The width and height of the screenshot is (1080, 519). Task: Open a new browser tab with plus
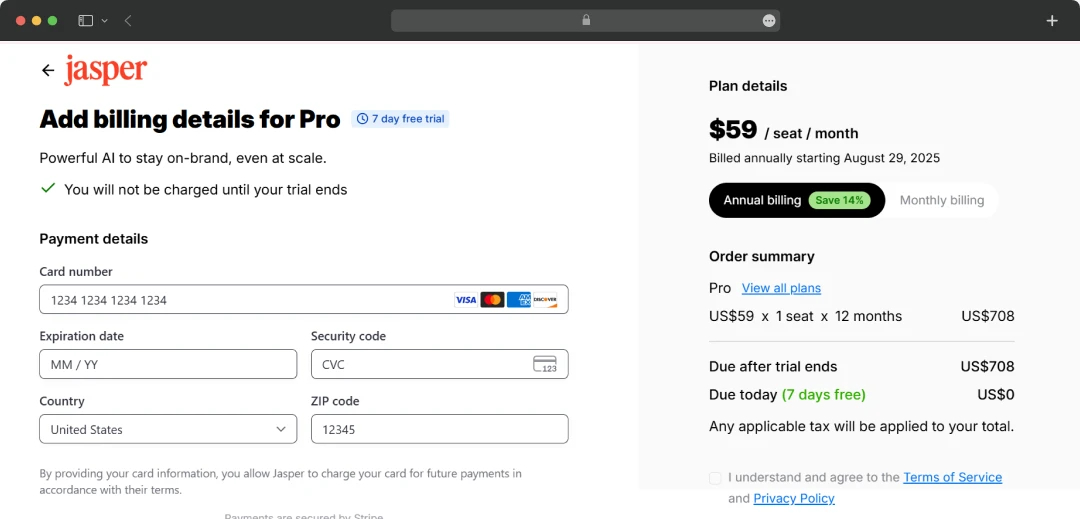tap(1051, 20)
